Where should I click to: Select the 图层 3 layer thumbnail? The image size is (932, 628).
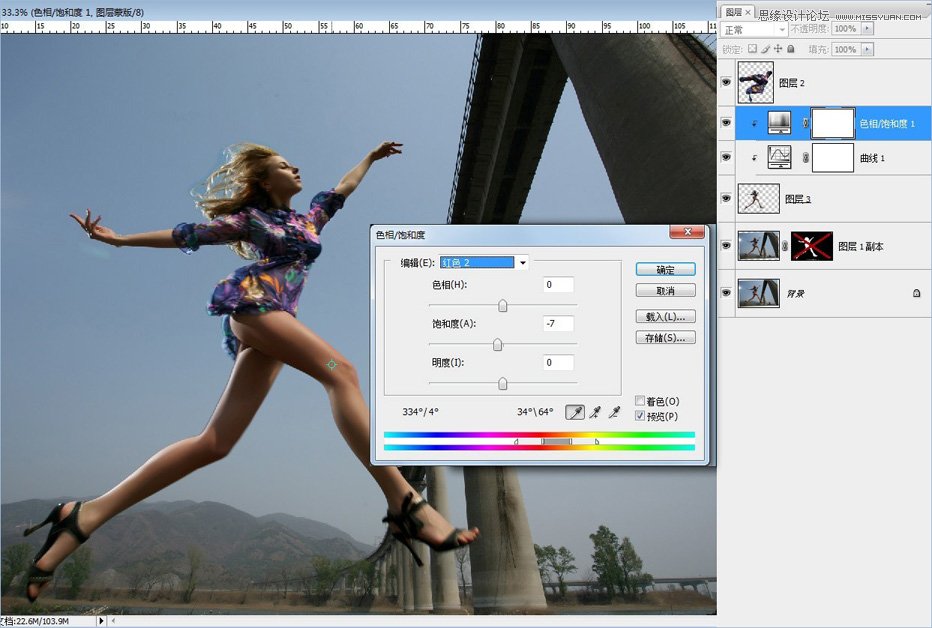pyautogui.click(x=758, y=198)
